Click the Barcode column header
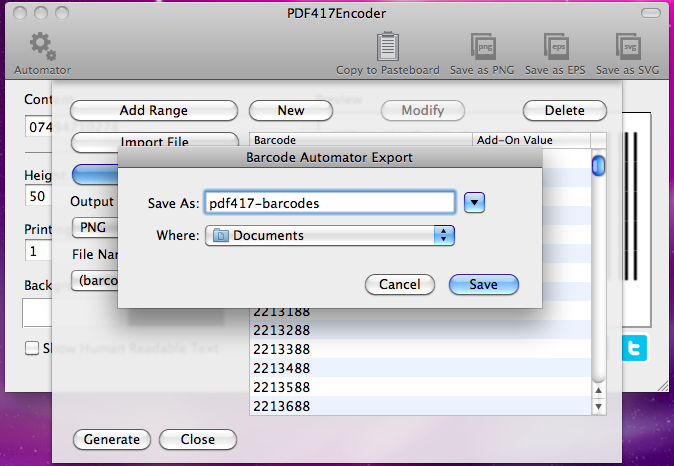 361,140
